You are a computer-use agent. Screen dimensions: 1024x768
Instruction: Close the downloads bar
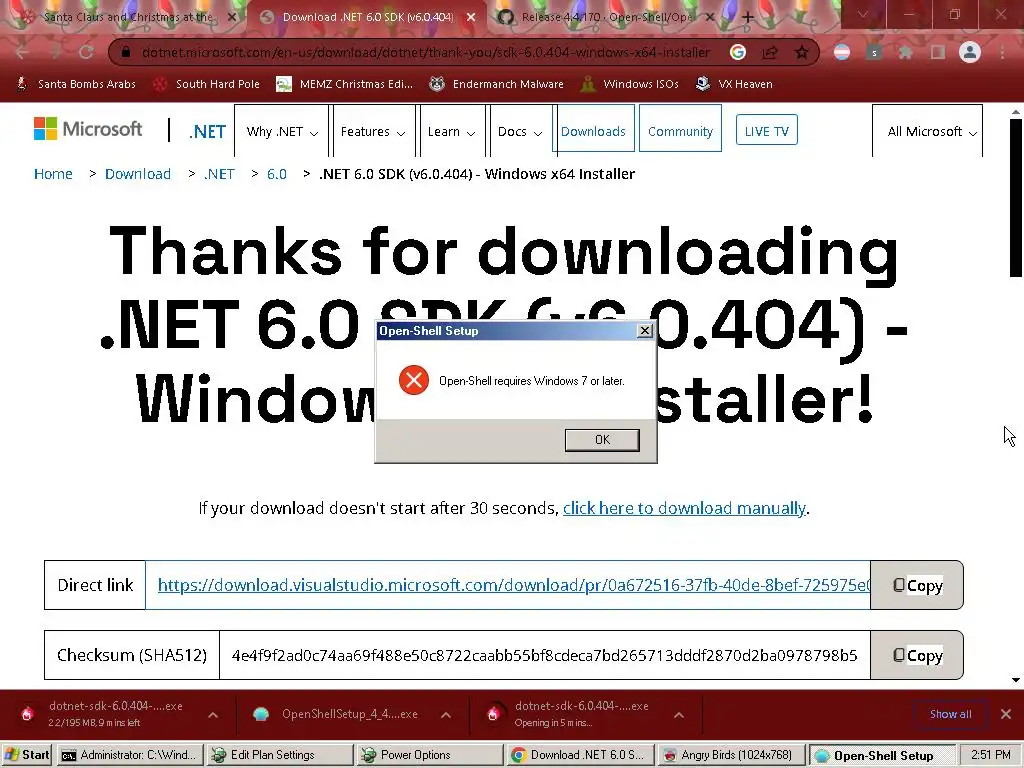(x=1006, y=714)
